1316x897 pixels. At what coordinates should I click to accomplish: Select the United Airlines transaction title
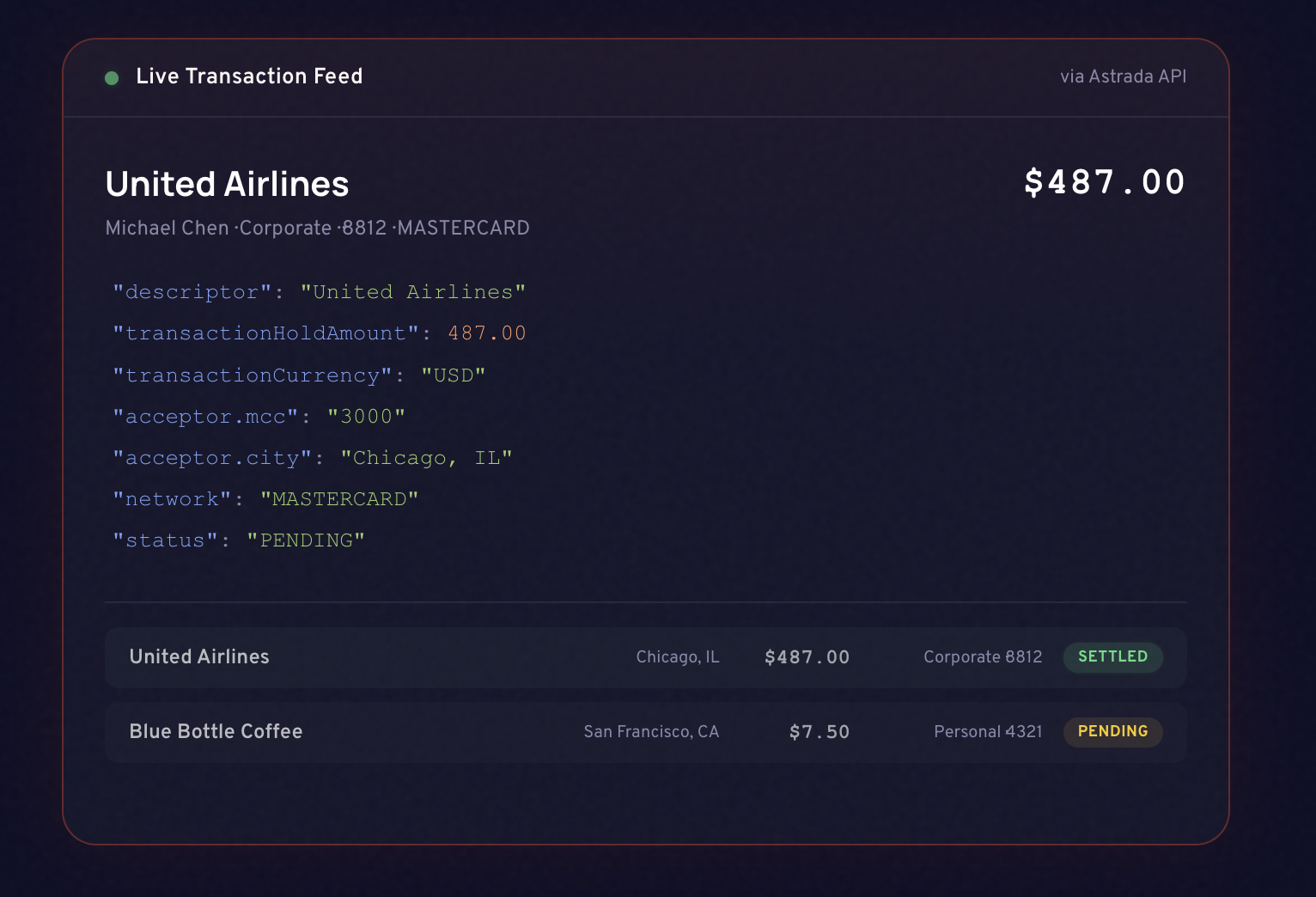(226, 183)
